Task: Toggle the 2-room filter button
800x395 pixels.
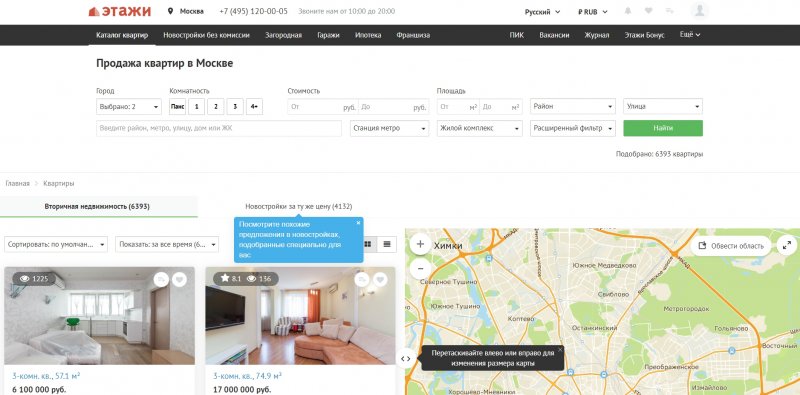Action: pyautogui.click(x=216, y=107)
